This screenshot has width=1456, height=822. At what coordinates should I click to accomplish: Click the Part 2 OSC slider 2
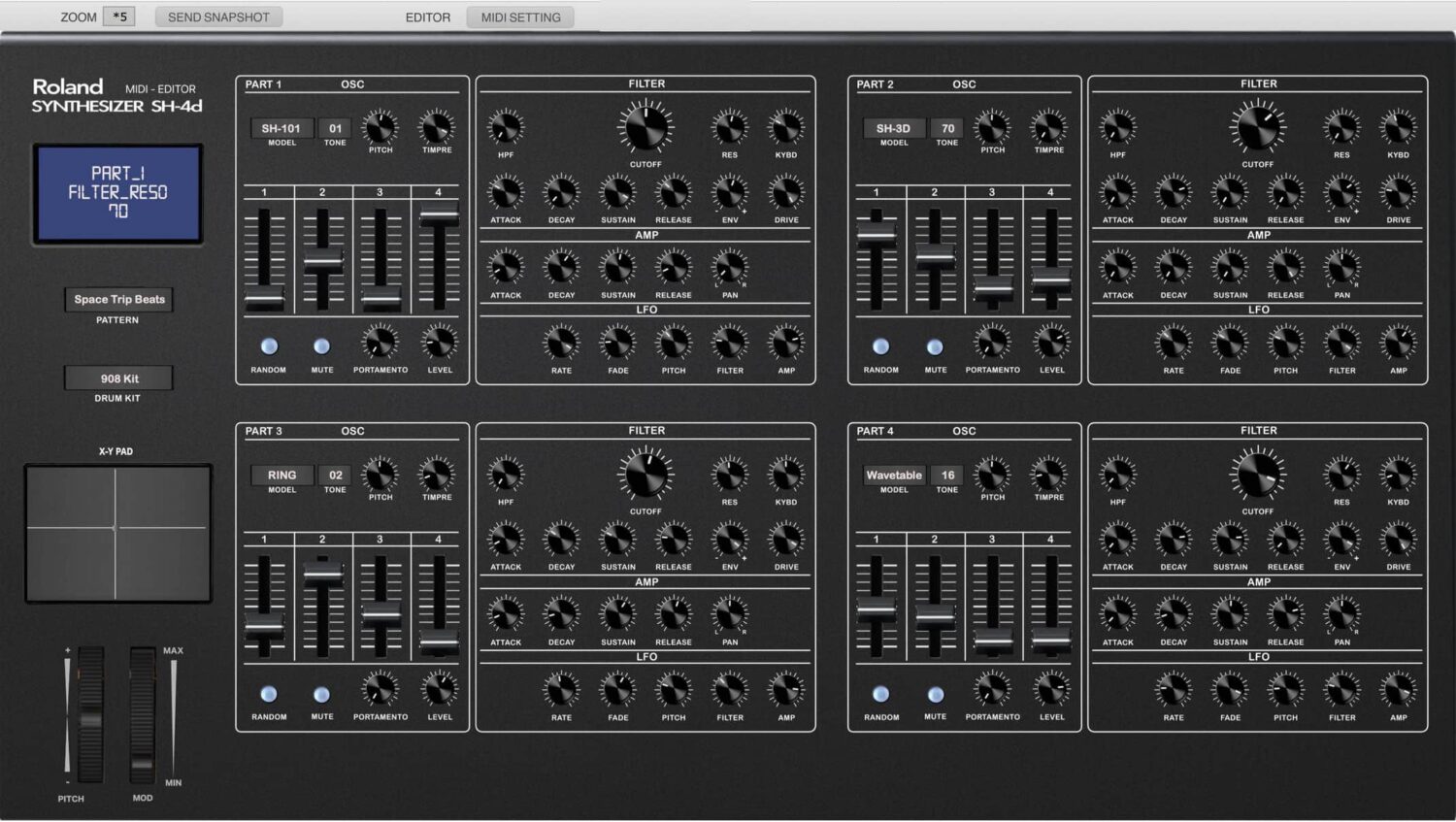point(935,259)
